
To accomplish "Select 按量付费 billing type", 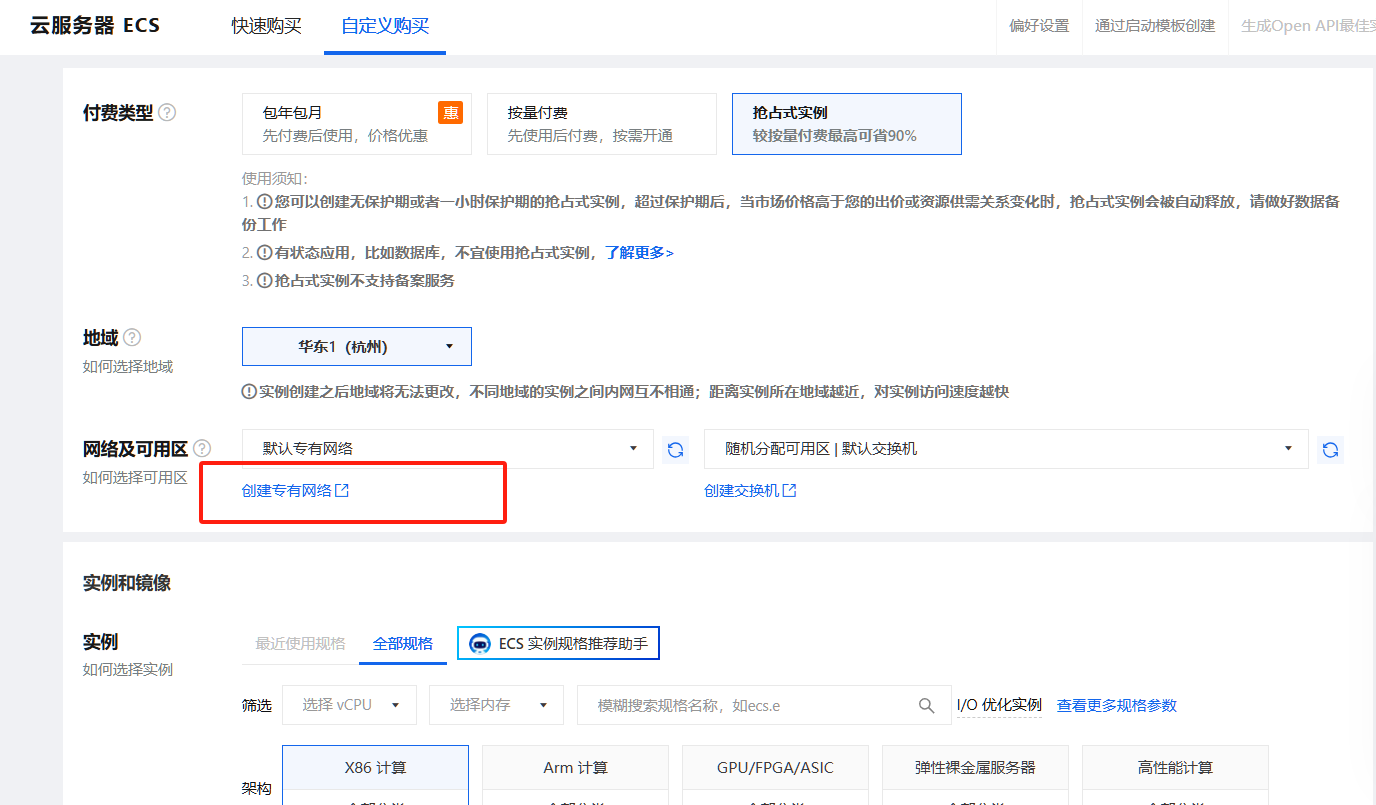I will (x=602, y=124).
